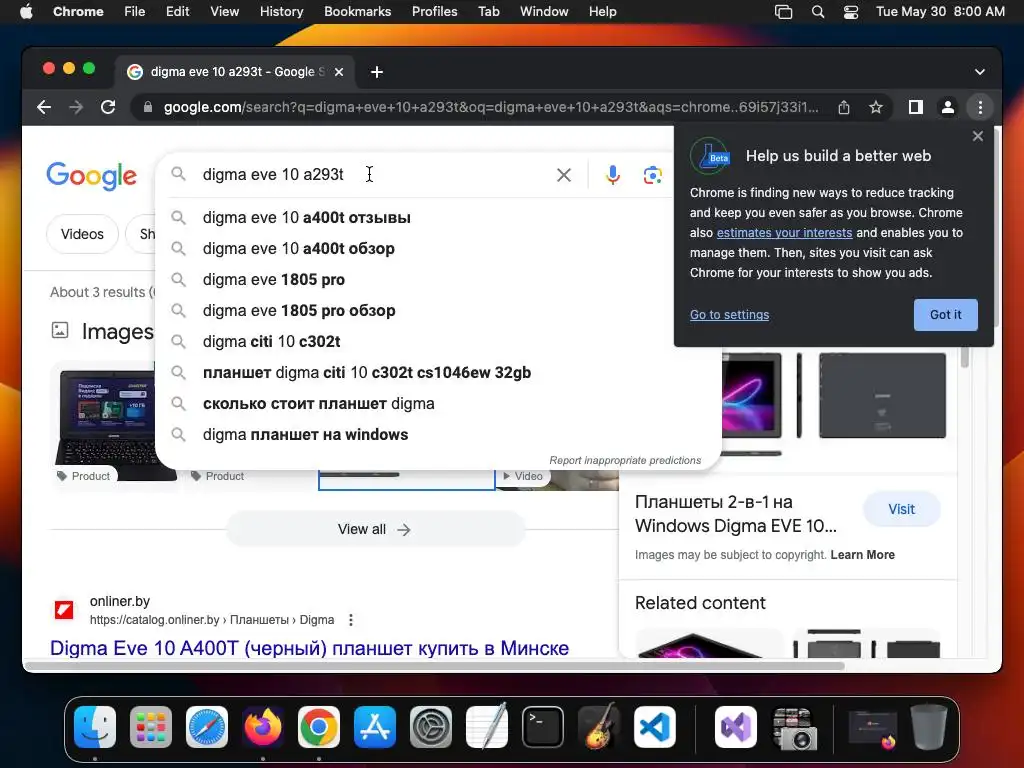Viewport: 1024px width, 768px height.
Task: Open the Bookmarks menu
Action: point(358,12)
